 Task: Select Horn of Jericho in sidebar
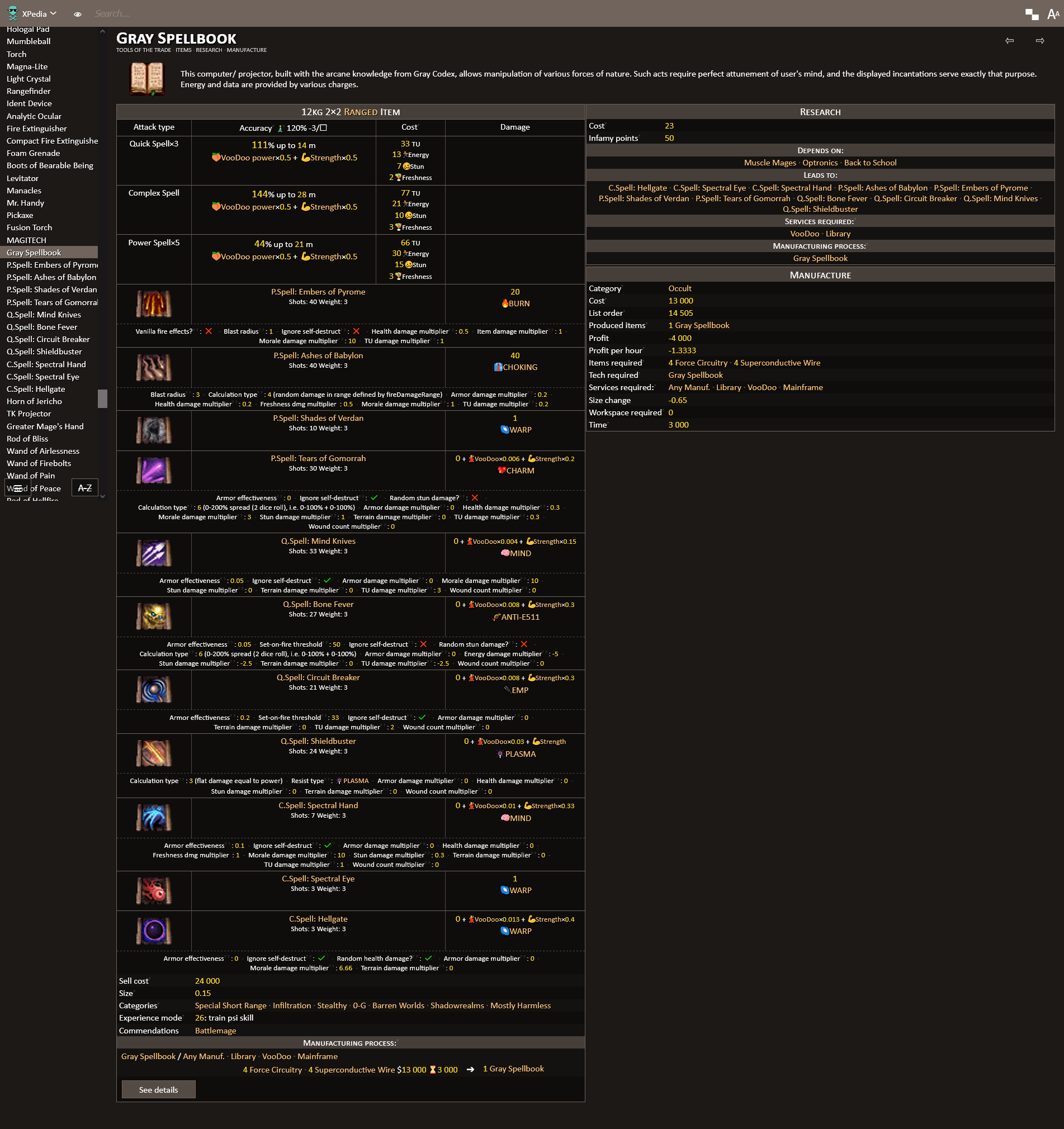pos(34,401)
